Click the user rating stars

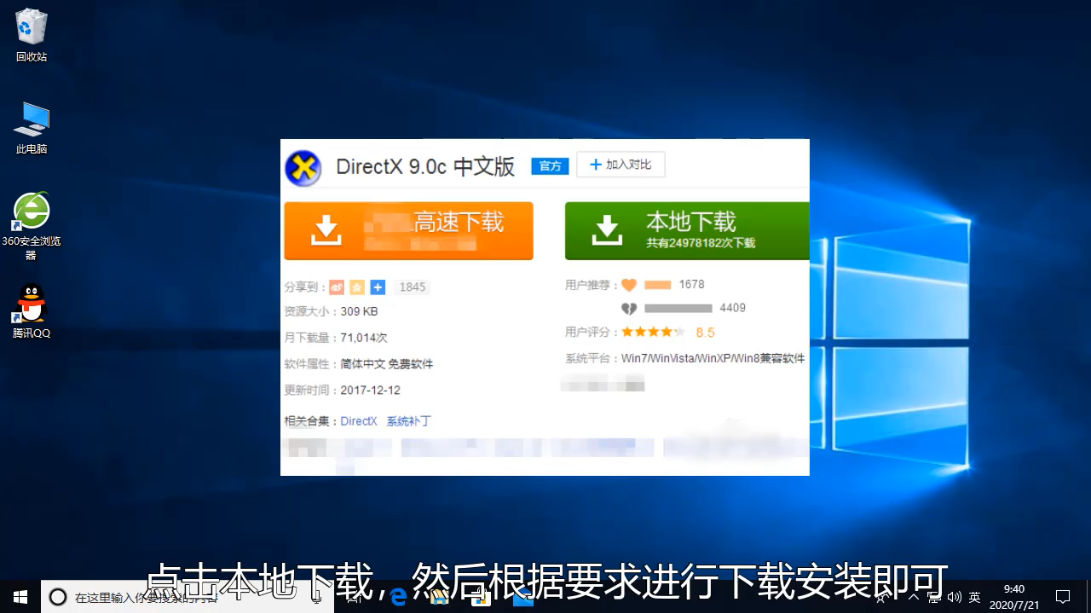click(652, 332)
